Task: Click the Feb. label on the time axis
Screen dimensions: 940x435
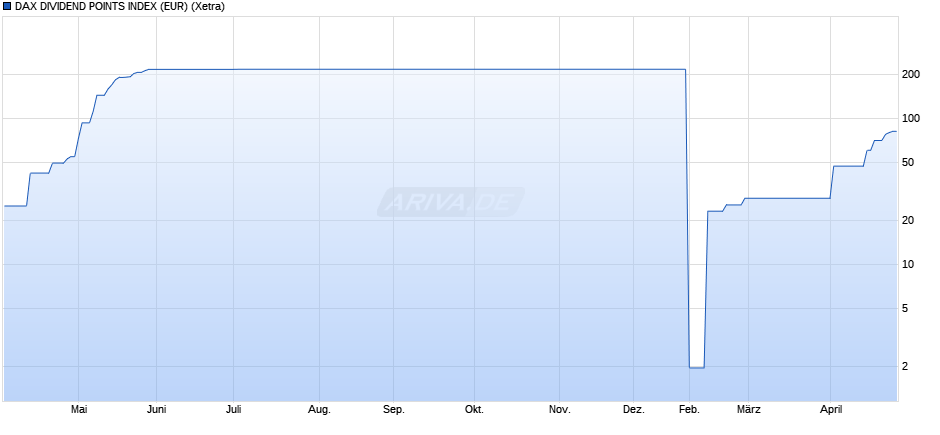Action: click(689, 410)
